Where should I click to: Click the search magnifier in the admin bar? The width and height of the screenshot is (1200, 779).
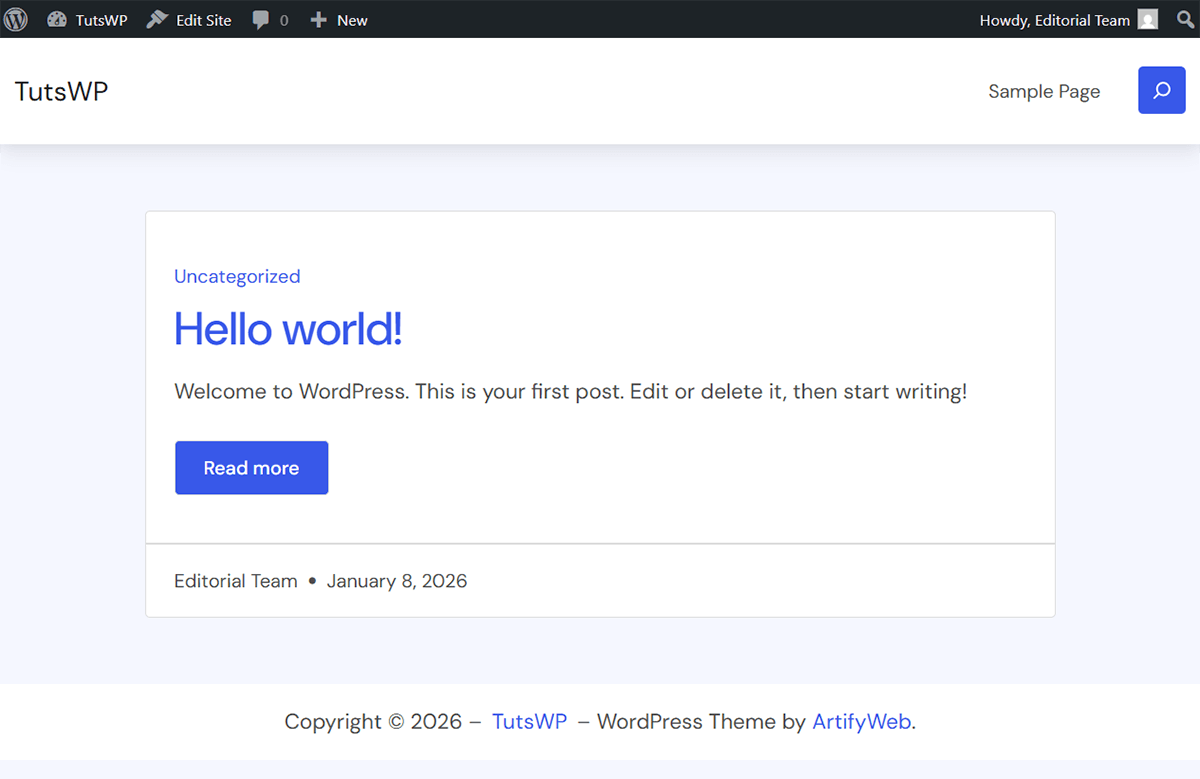pyautogui.click(x=1184, y=19)
